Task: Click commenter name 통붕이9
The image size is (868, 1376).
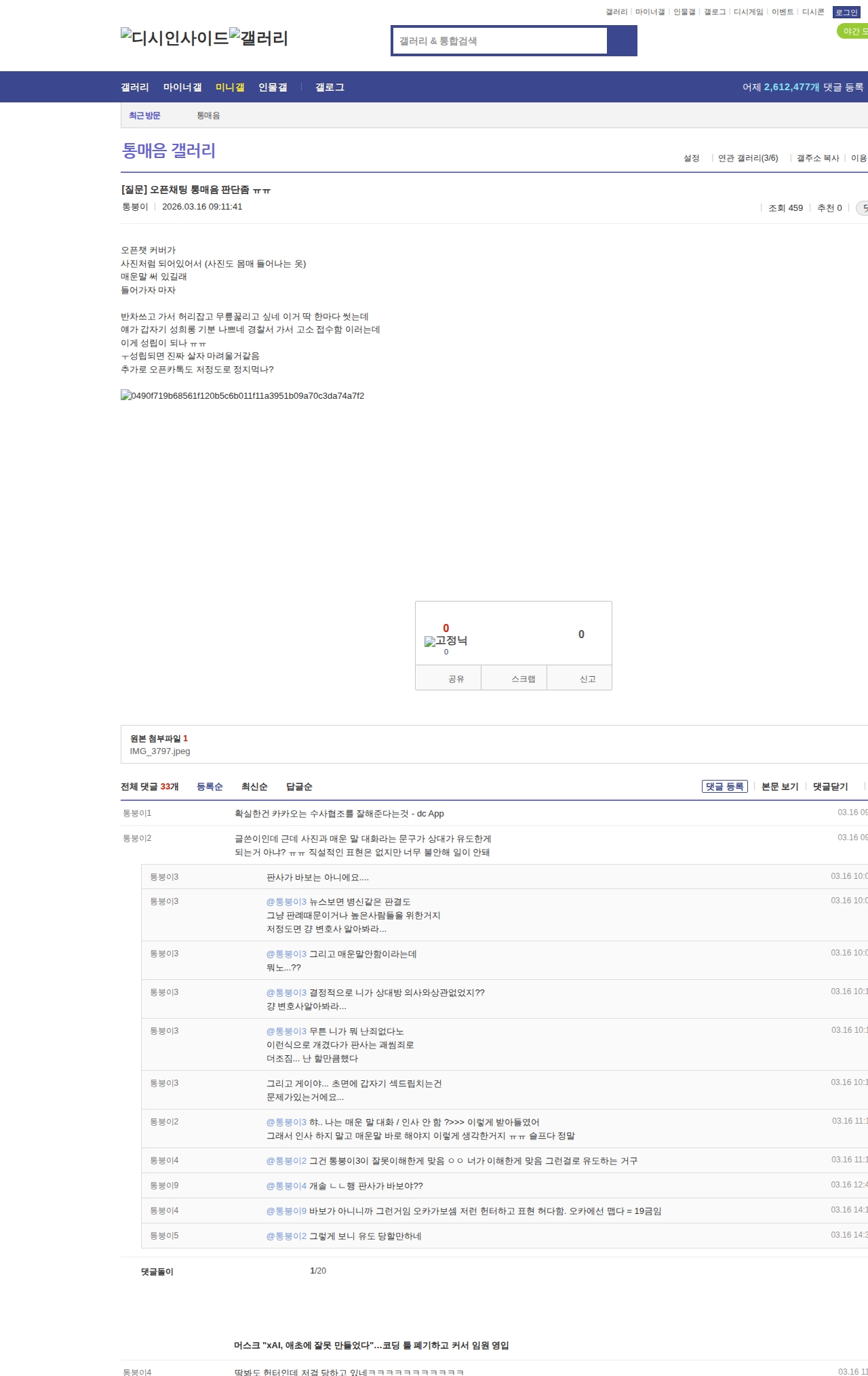Action: 164,1185
